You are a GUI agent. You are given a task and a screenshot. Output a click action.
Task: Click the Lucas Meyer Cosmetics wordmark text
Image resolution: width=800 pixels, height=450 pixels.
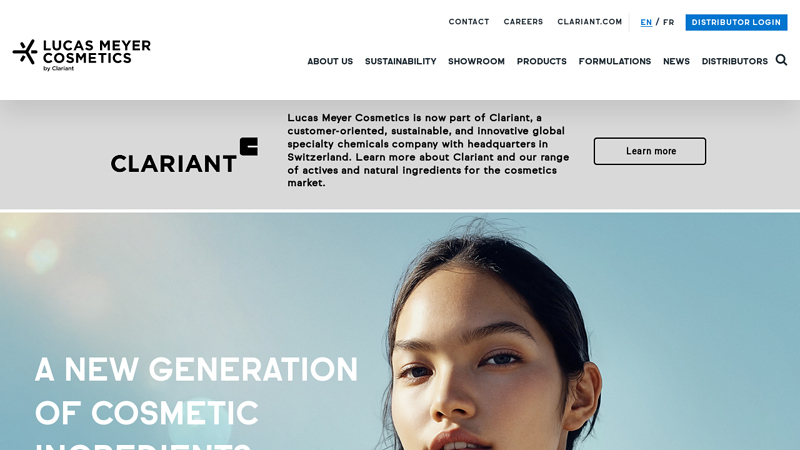point(96,52)
